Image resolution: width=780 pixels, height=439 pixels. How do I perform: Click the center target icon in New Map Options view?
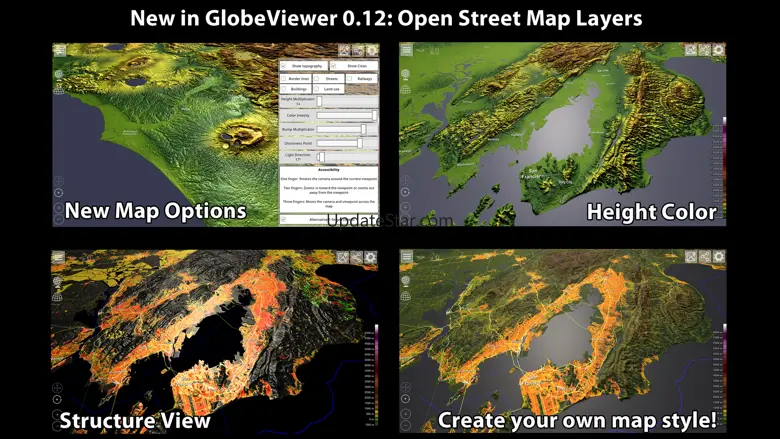58,193
